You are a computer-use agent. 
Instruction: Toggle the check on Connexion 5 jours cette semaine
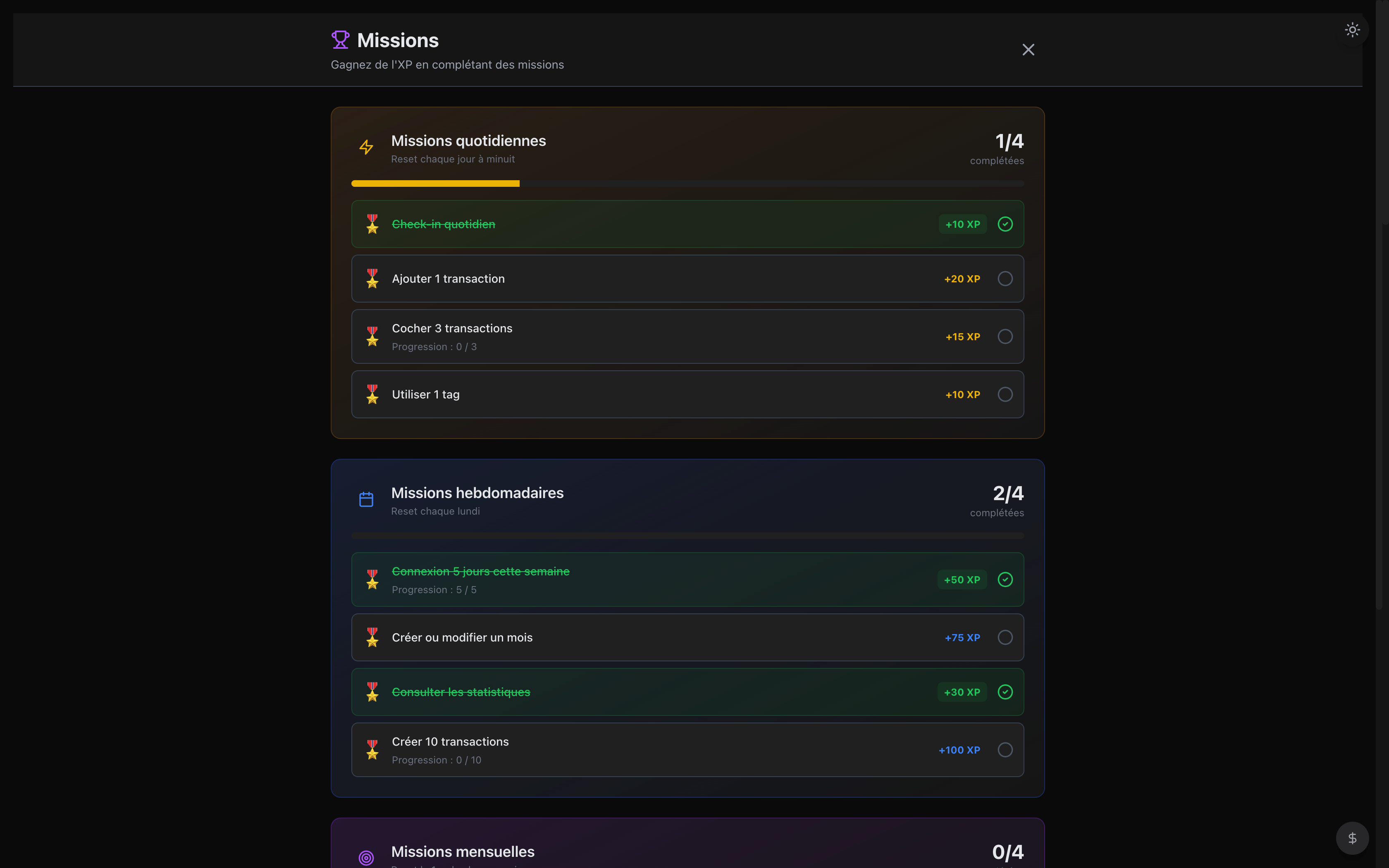[x=1005, y=579]
